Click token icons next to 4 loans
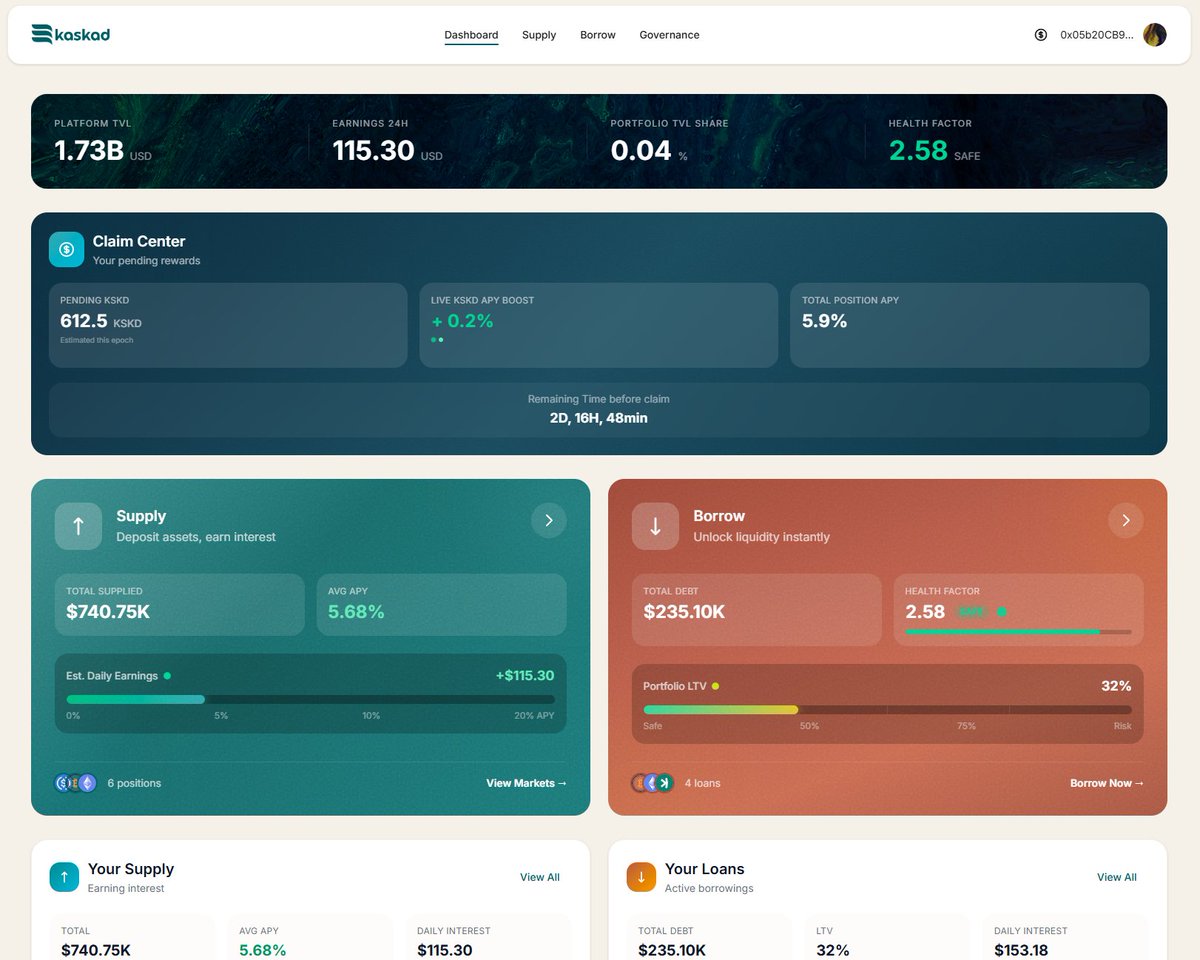 click(x=653, y=783)
